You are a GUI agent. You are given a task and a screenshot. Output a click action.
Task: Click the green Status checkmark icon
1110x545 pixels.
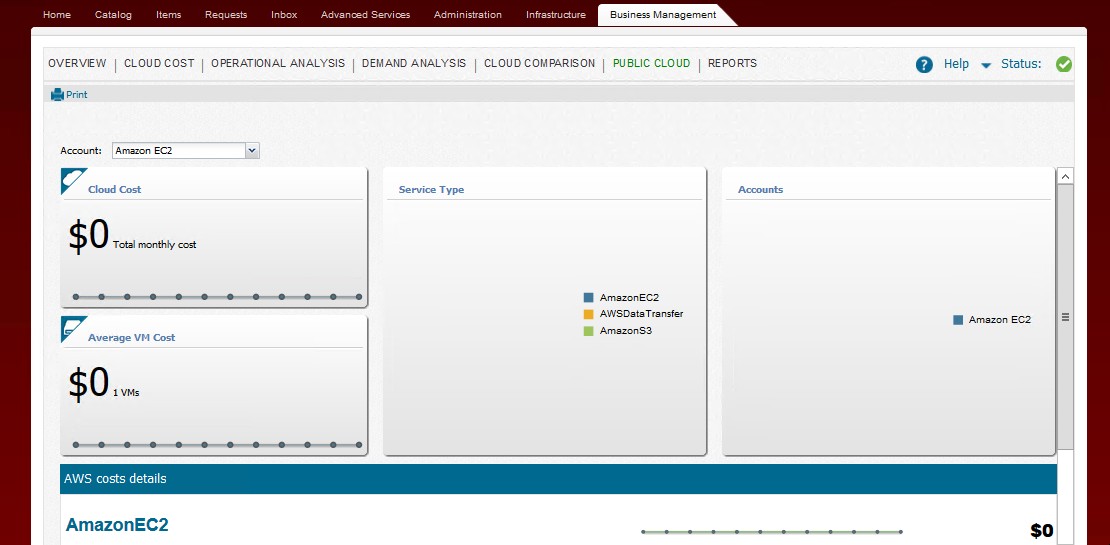[x=1063, y=64]
